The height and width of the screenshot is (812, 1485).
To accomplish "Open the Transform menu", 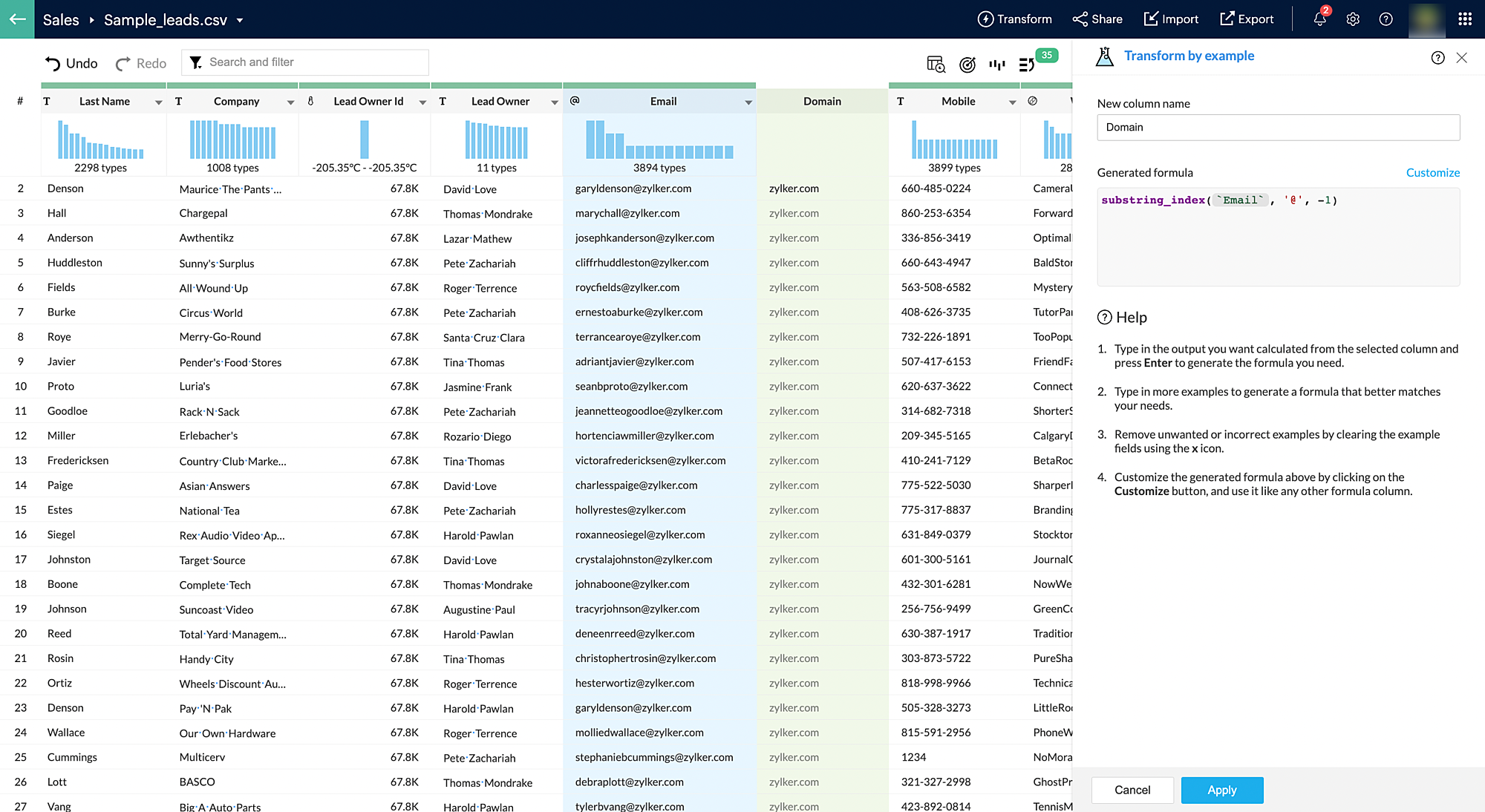I will (1014, 19).
